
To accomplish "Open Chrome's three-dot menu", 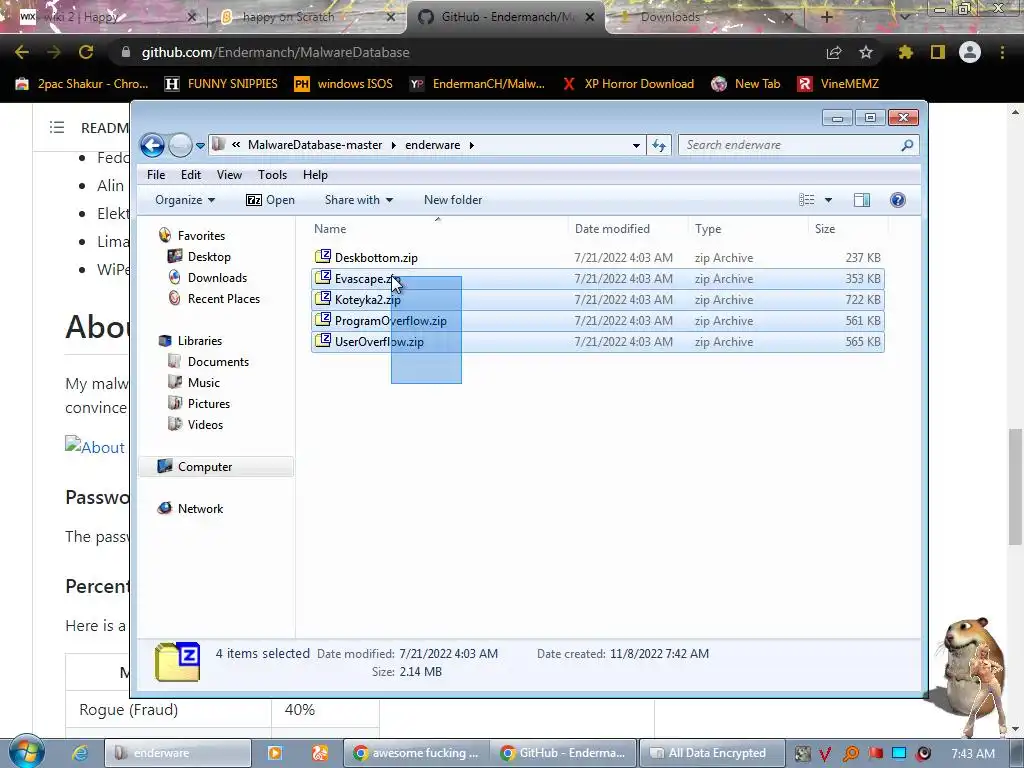I will click(1002, 52).
